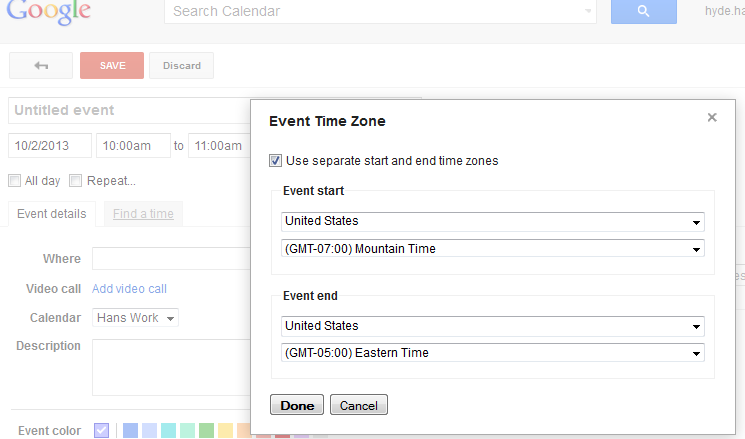Enable the All day checkbox
The height and width of the screenshot is (439, 745).
coord(15,181)
